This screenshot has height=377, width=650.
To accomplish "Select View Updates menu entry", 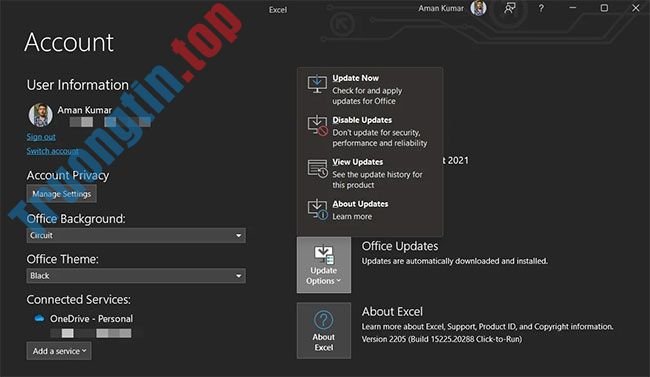I will pos(369,173).
